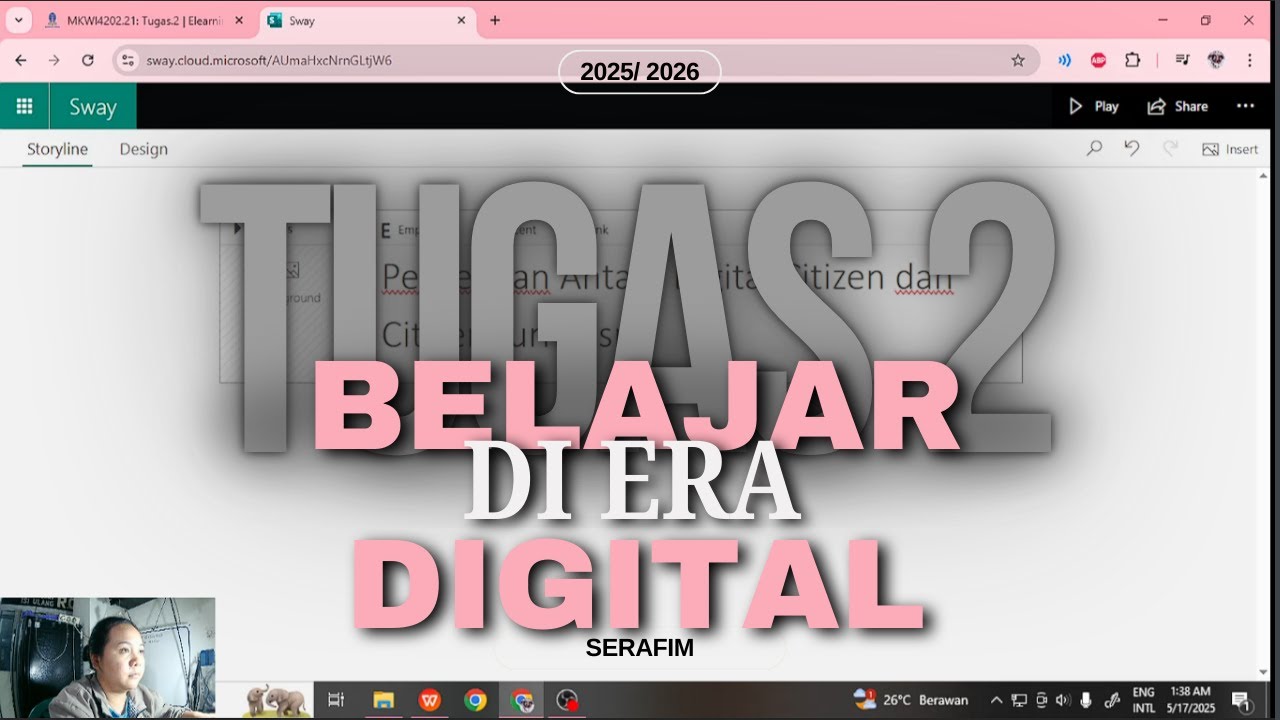1280x720 pixels.
Task: Open the weather widget showing 26°C Berawan
Action: pyautogui.click(x=910, y=700)
